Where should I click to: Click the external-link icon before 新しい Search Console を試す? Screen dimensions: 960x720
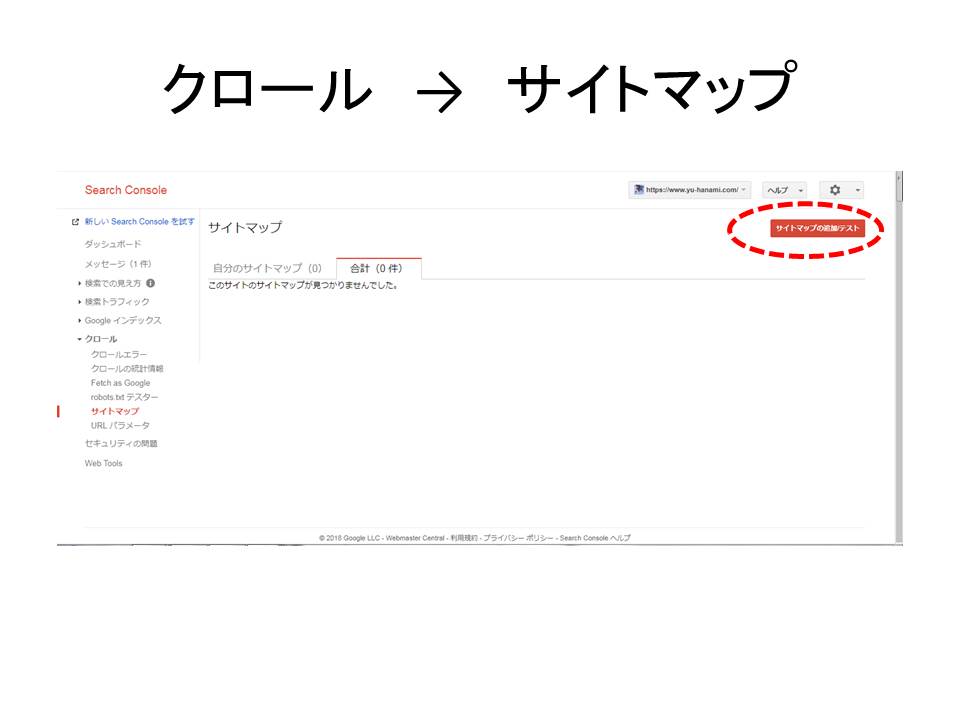point(75,221)
